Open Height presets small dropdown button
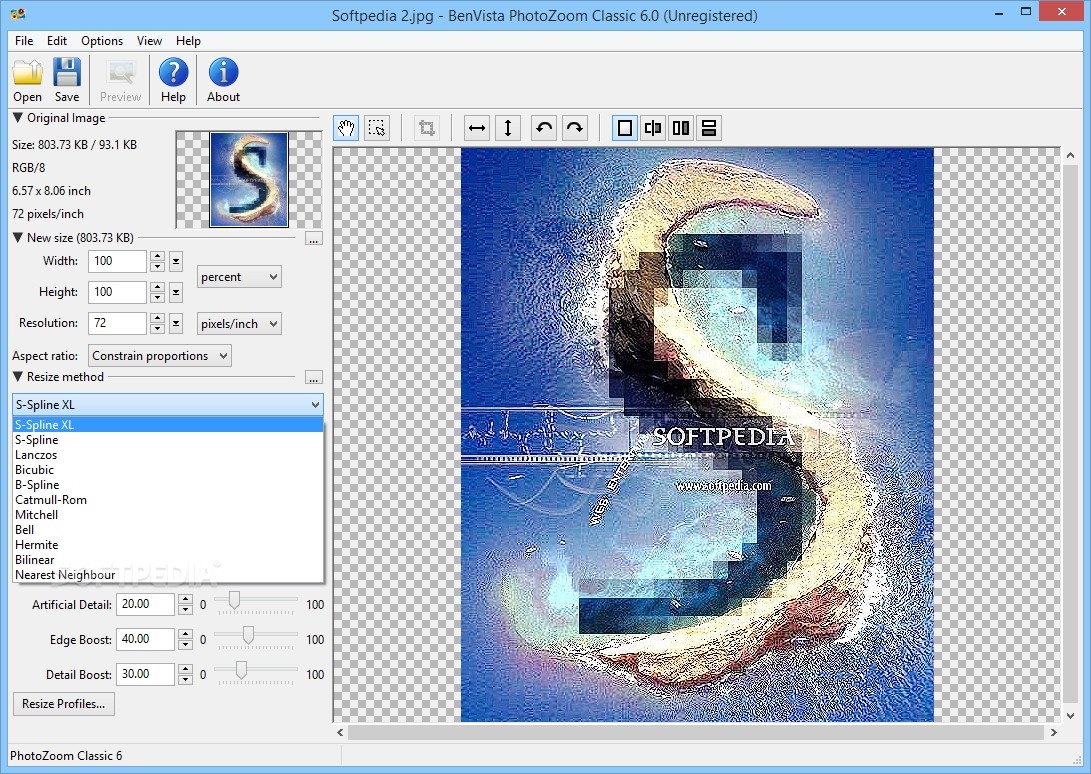This screenshot has height=774, width=1091. tap(176, 292)
